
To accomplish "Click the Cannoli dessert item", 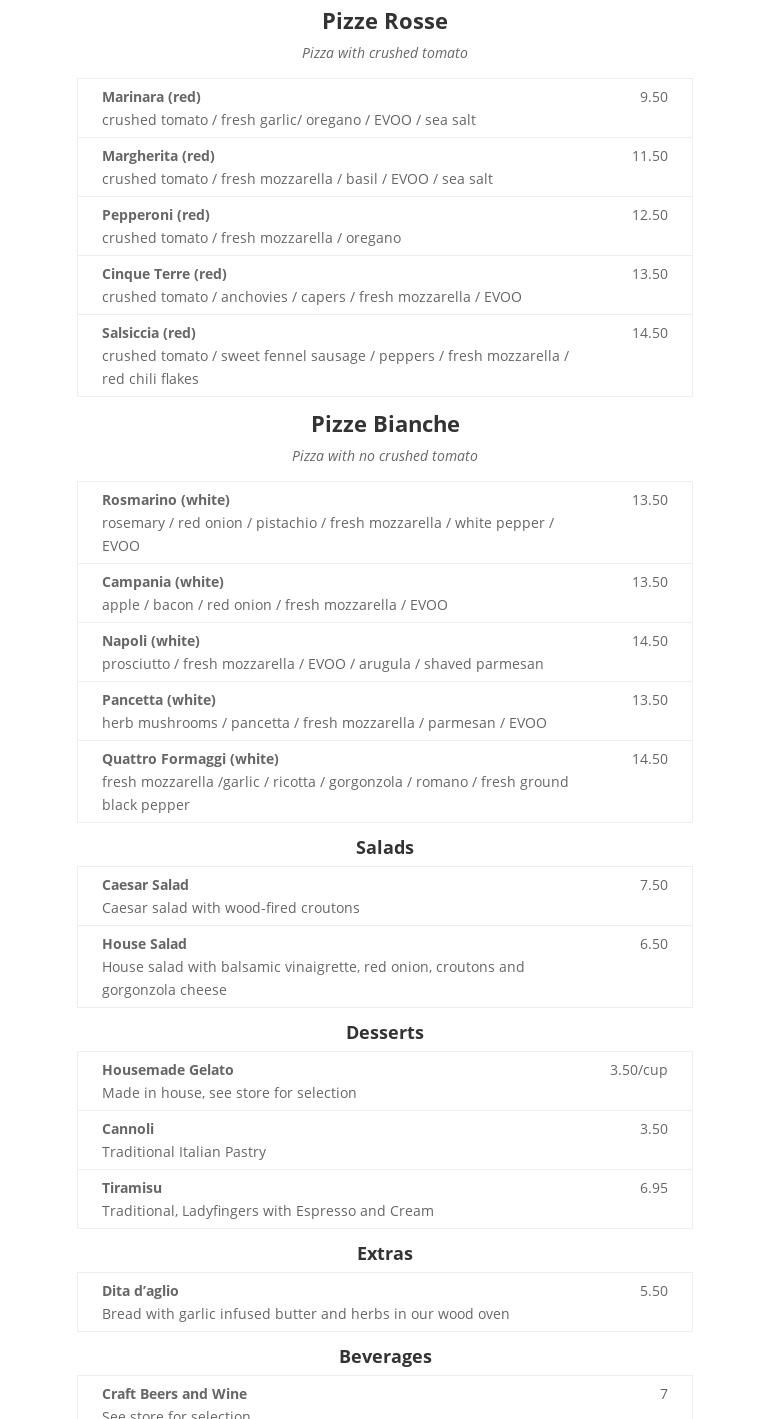I will tap(128, 1129).
